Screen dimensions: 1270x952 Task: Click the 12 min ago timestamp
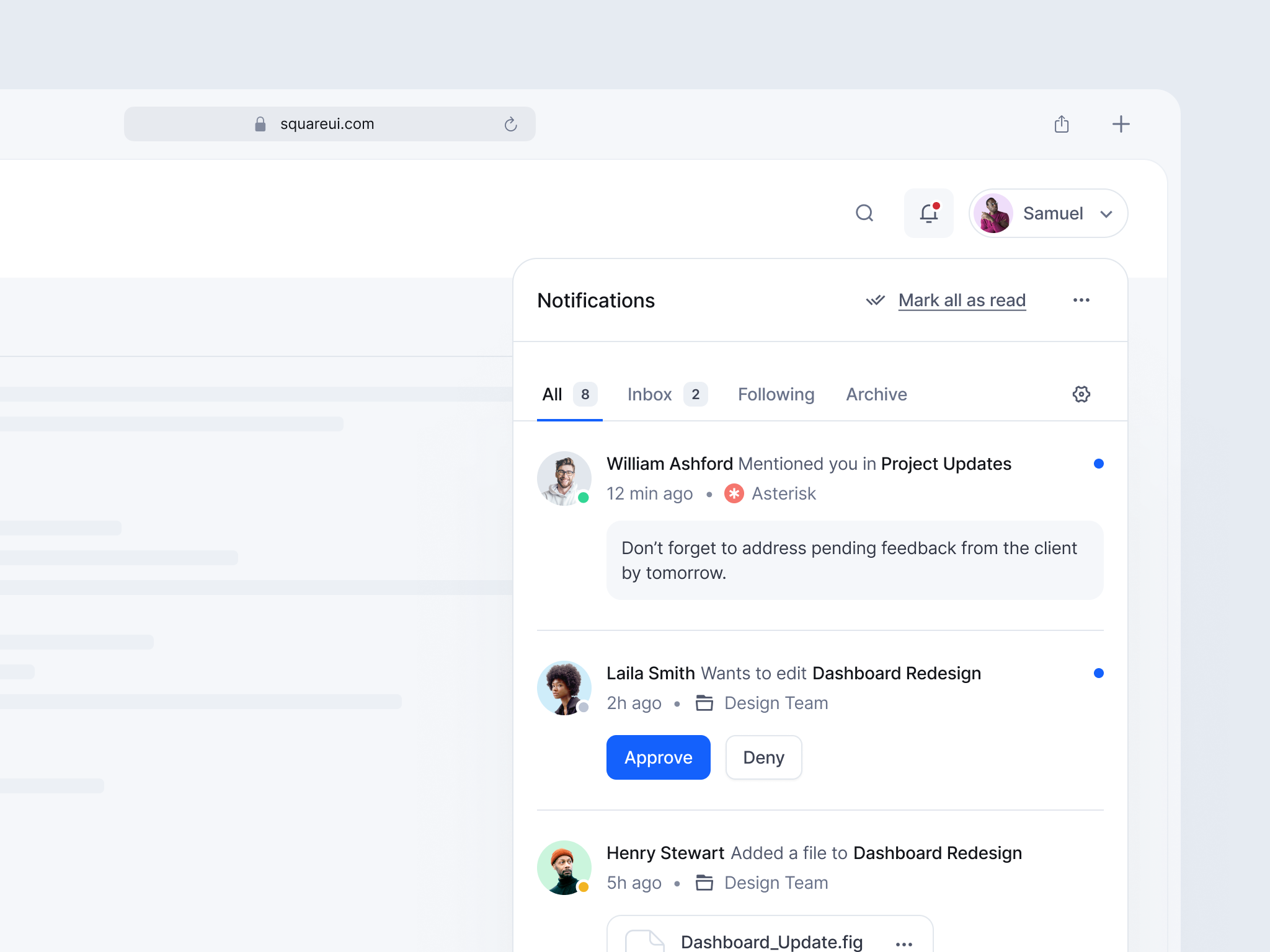tap(649, 493)
